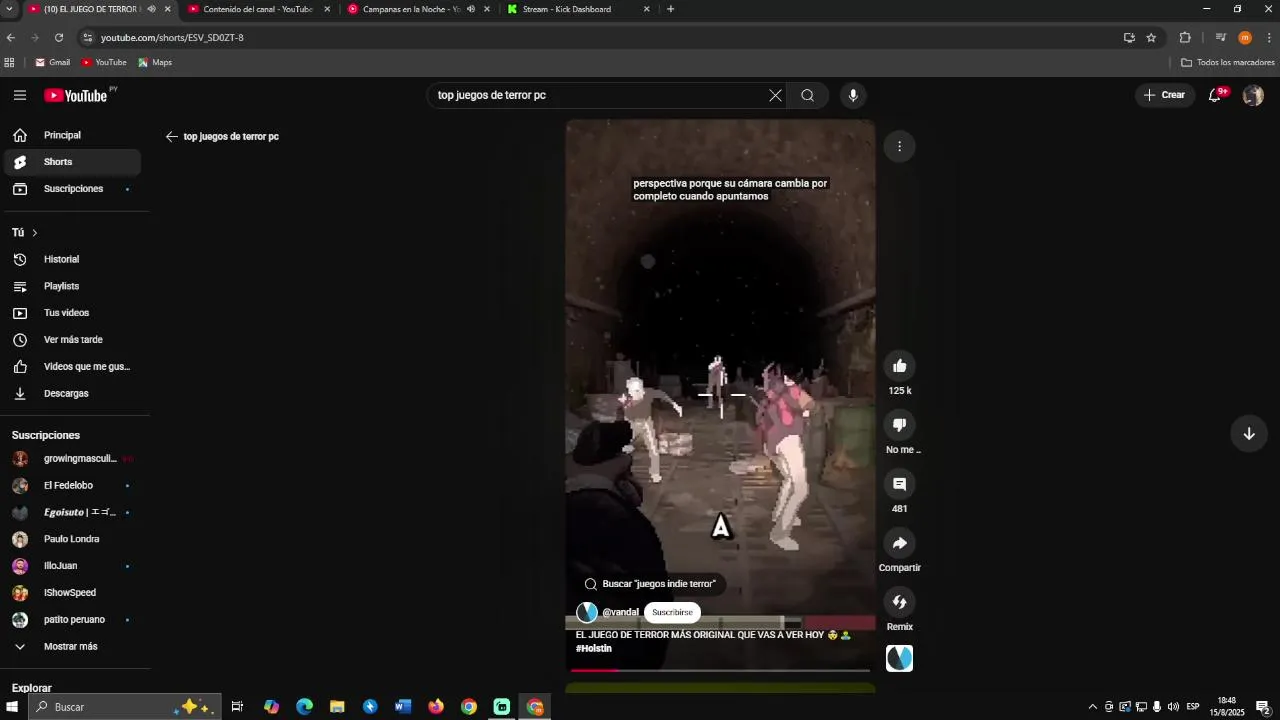The height and width of the screenshot is (720, 1280).
Task: Expand the Tú section chevron
Action: (35, 233)
